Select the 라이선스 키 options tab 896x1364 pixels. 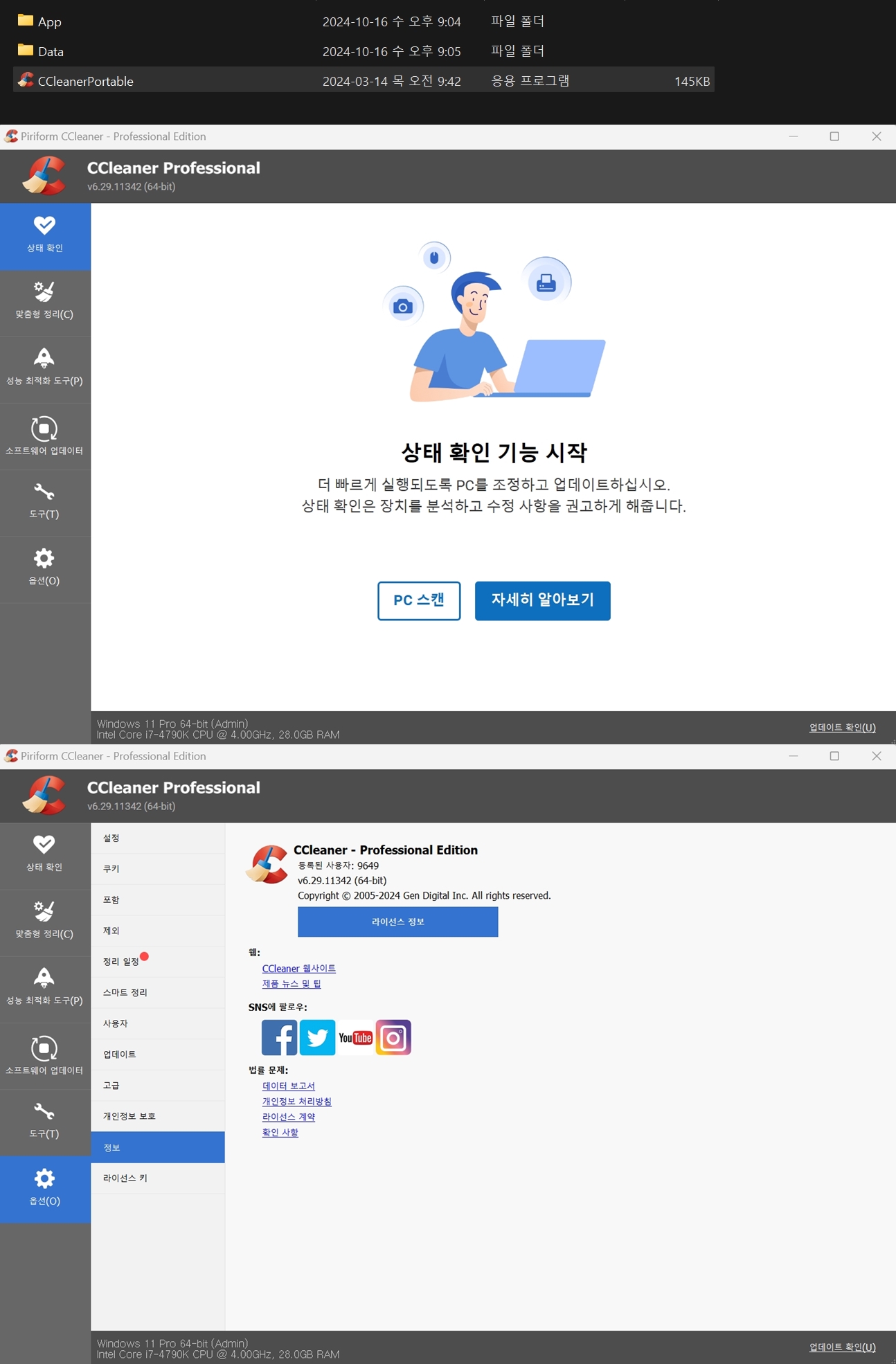[x=158, y=1178]
